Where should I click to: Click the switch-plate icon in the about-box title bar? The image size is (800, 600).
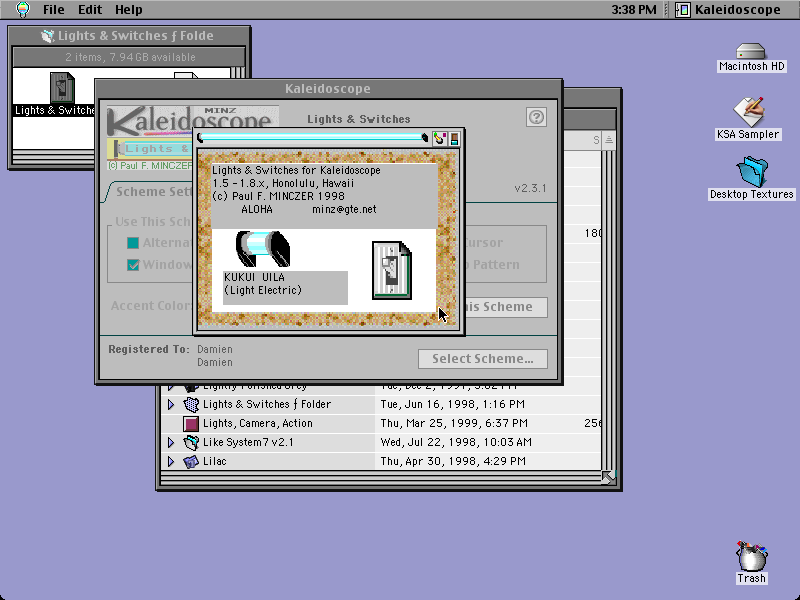point(454,138)
